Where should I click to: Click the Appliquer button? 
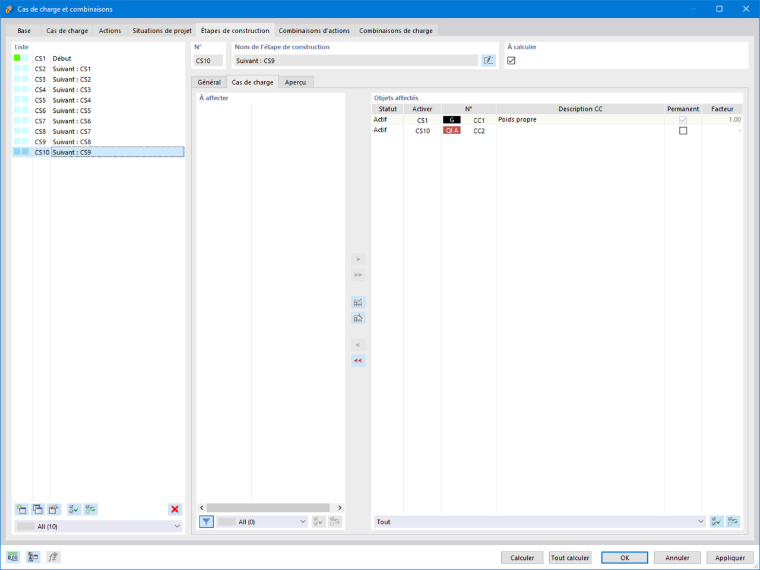[x=730, y=558]
